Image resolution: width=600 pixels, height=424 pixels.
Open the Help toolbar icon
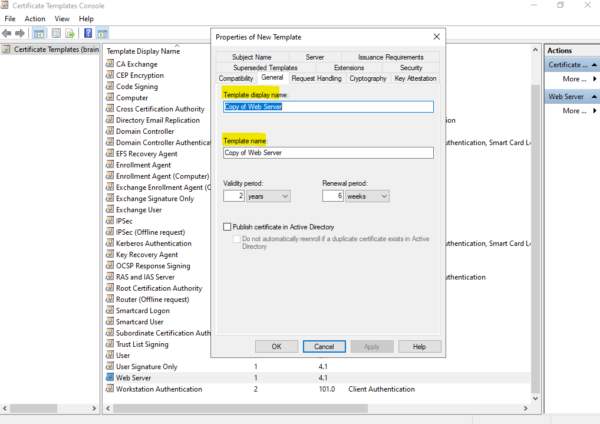coord(88,33)
